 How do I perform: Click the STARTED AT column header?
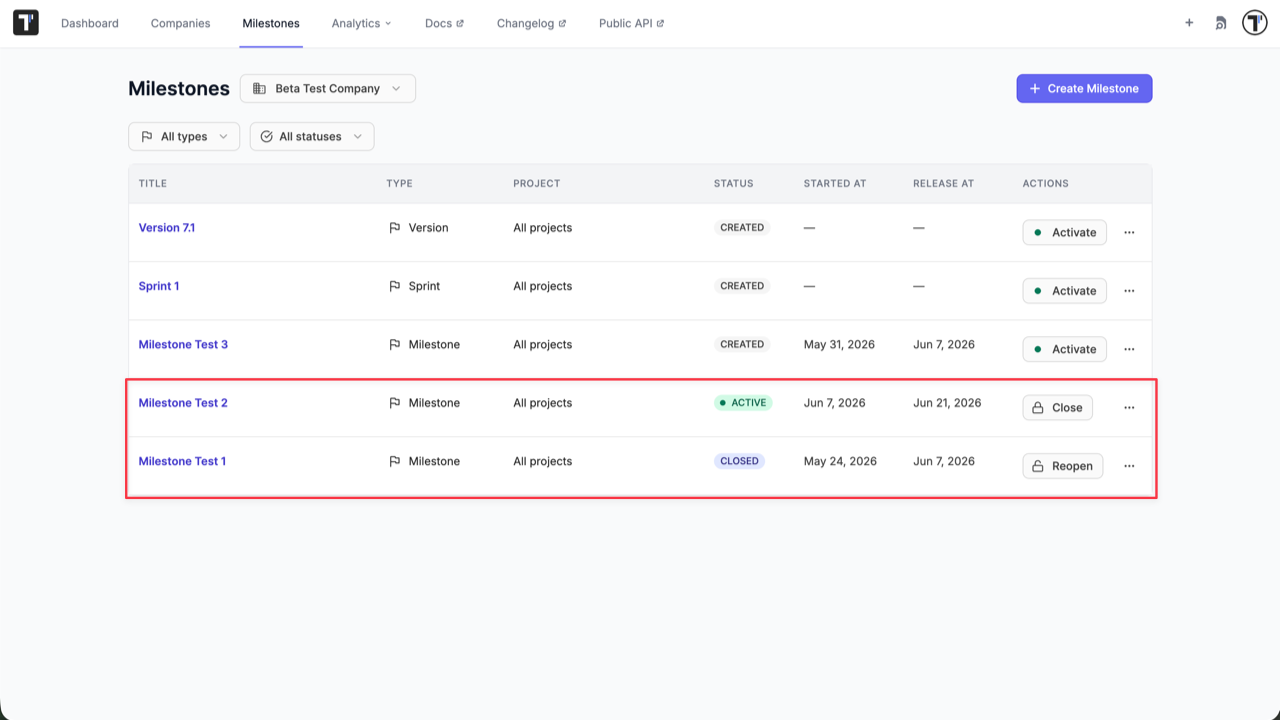[835, 184]
